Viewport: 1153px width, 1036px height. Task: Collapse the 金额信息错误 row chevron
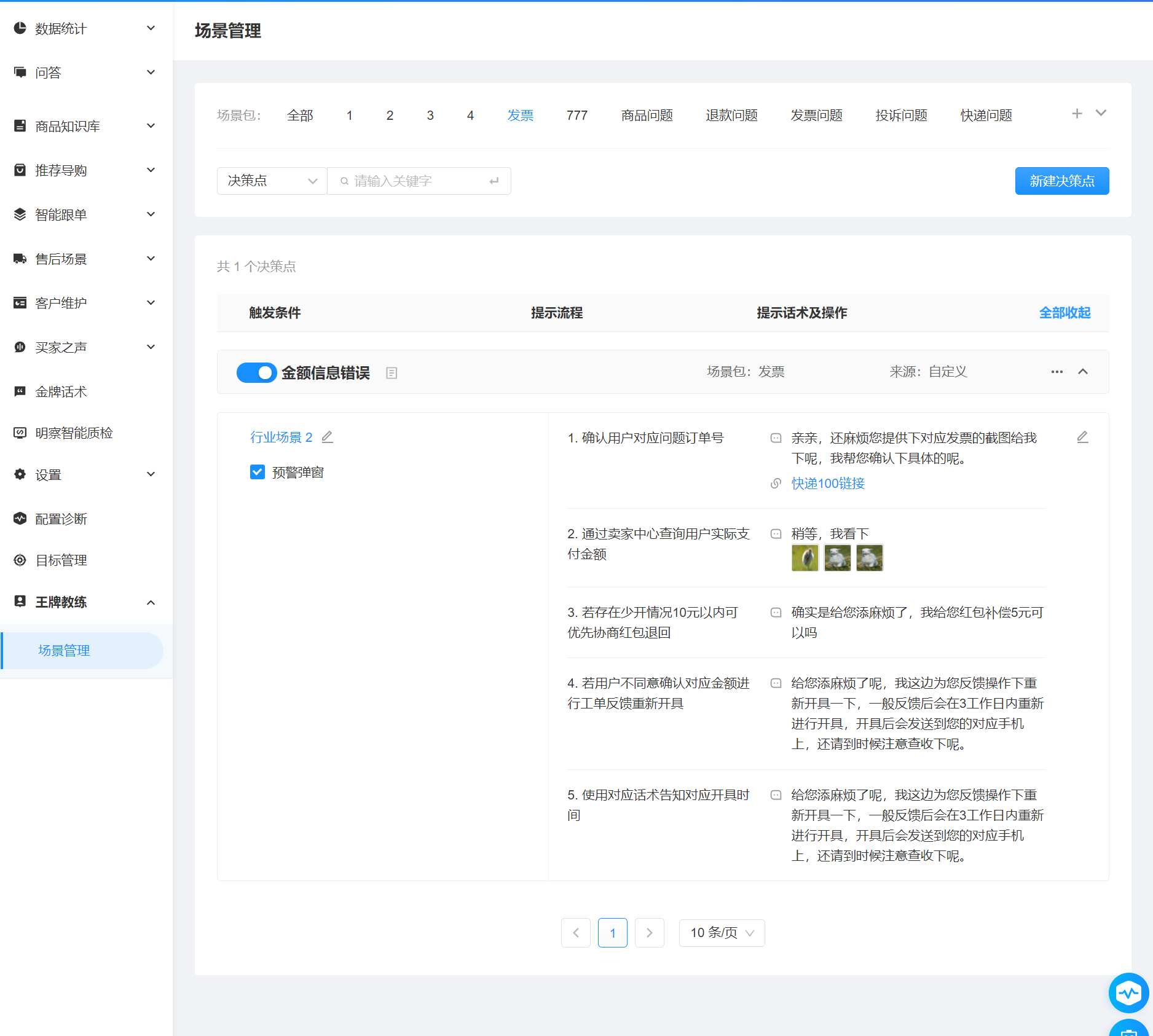click(1083, 372)
